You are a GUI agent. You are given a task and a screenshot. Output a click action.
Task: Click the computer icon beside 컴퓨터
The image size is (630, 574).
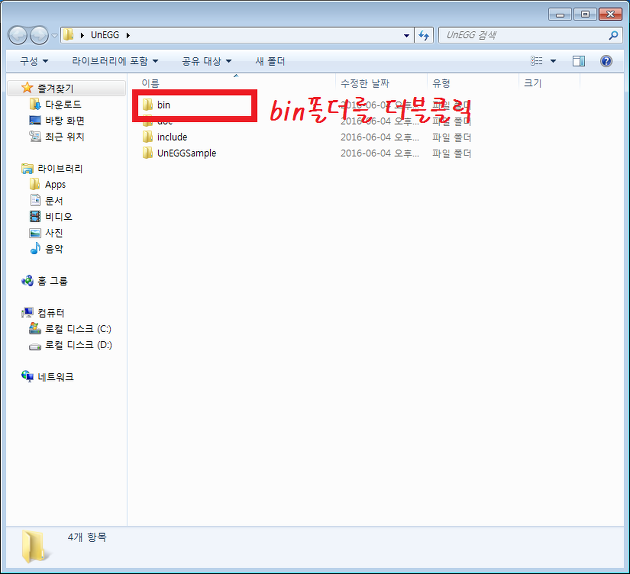(x=27, y=313)
